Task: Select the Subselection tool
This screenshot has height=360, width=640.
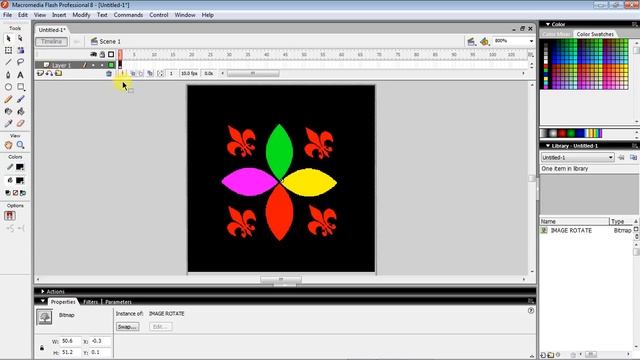Action: [20, 38]
